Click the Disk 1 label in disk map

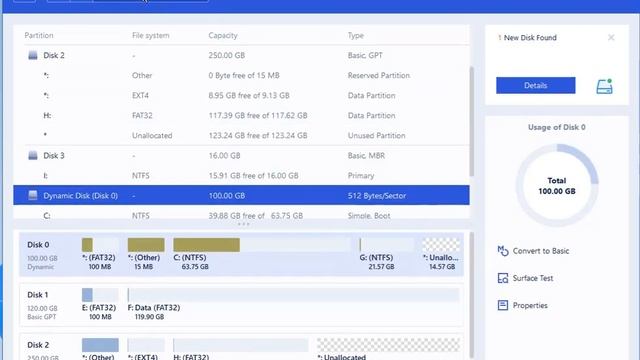point(38,295)
